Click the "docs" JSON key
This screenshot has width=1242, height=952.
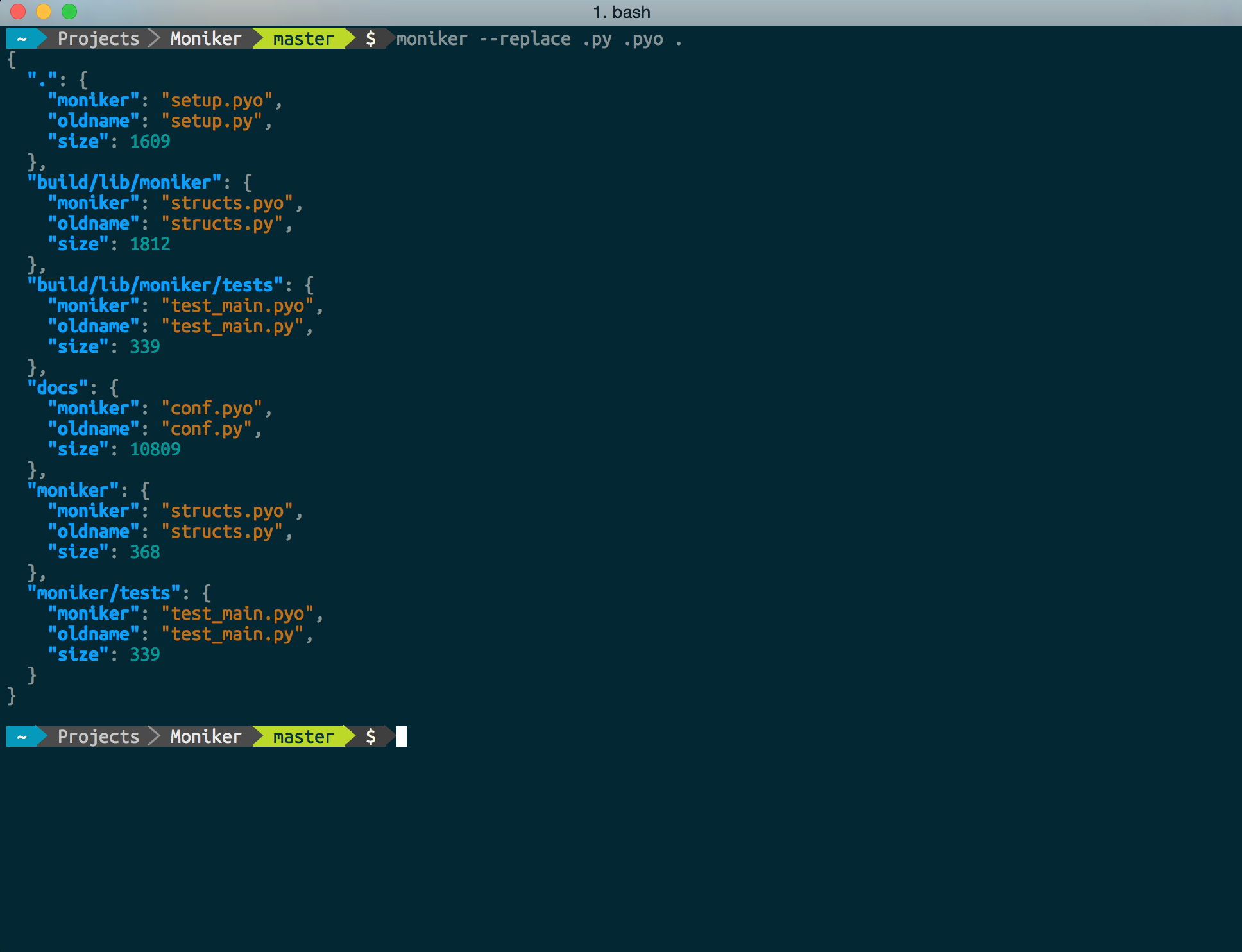point(57,387)
